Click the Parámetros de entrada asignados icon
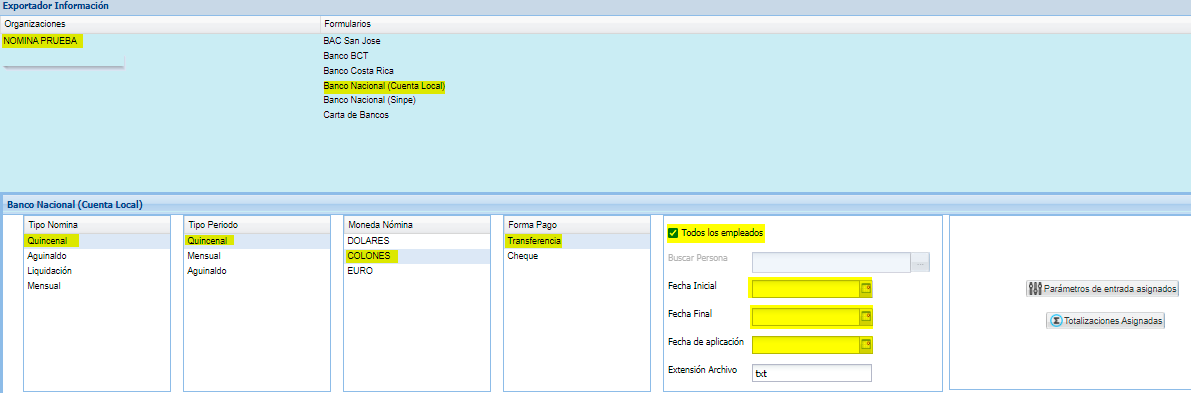The width and height of the screenshot is (1191, 393). point(1036,289)
